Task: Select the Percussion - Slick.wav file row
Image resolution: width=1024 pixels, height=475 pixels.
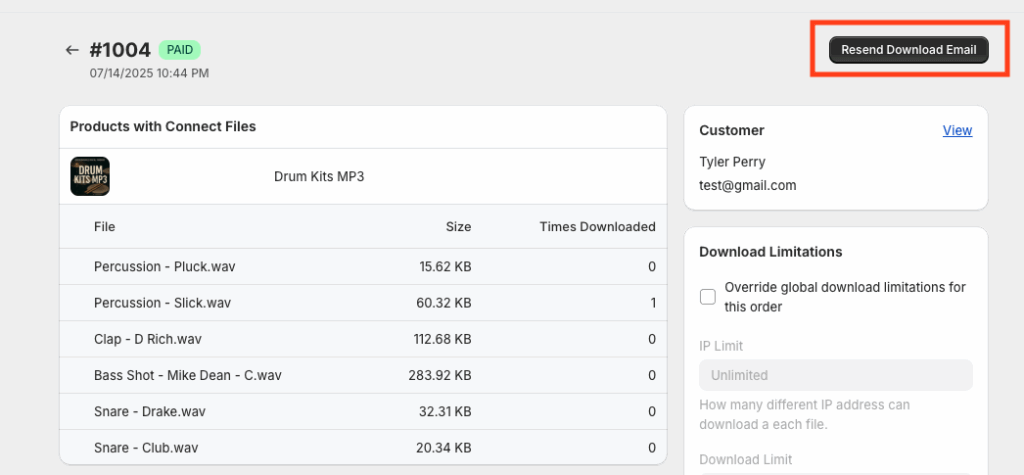Action: point(363,303)
